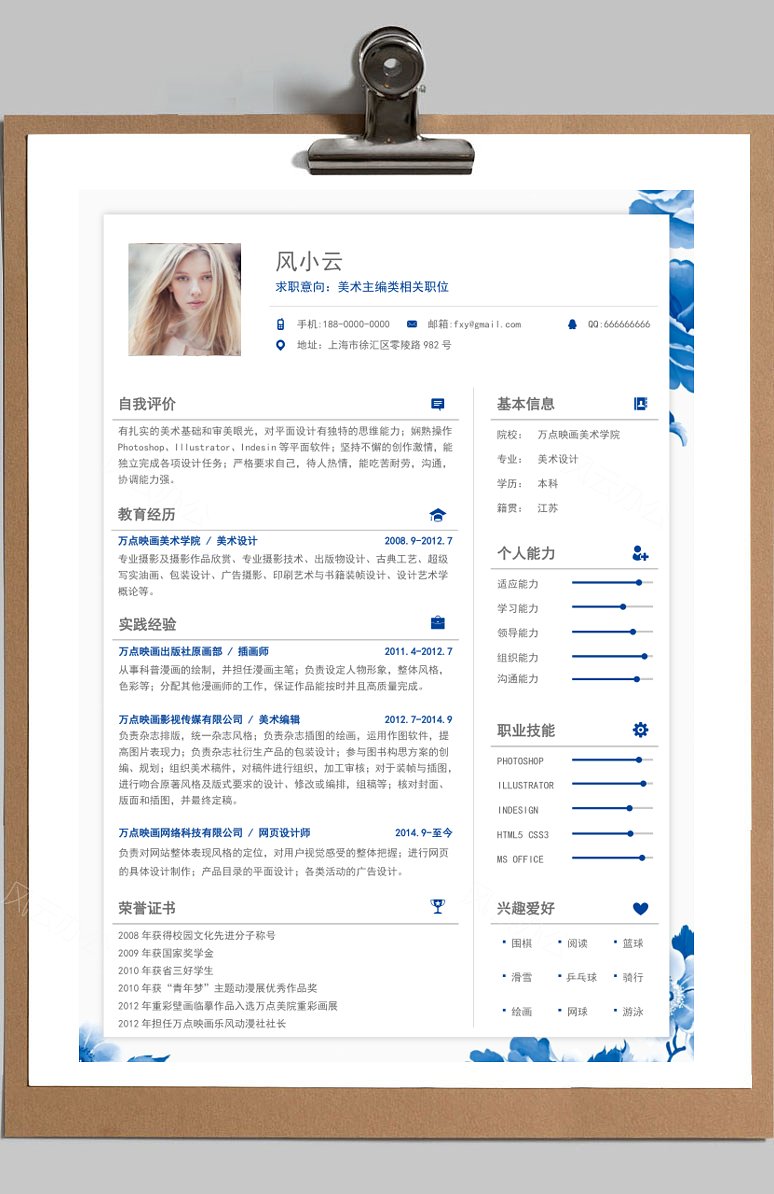Viewport: 774px width, 1194px height.
Task: Click the contact book icon in 基本信息
Action: coord(641,404)
